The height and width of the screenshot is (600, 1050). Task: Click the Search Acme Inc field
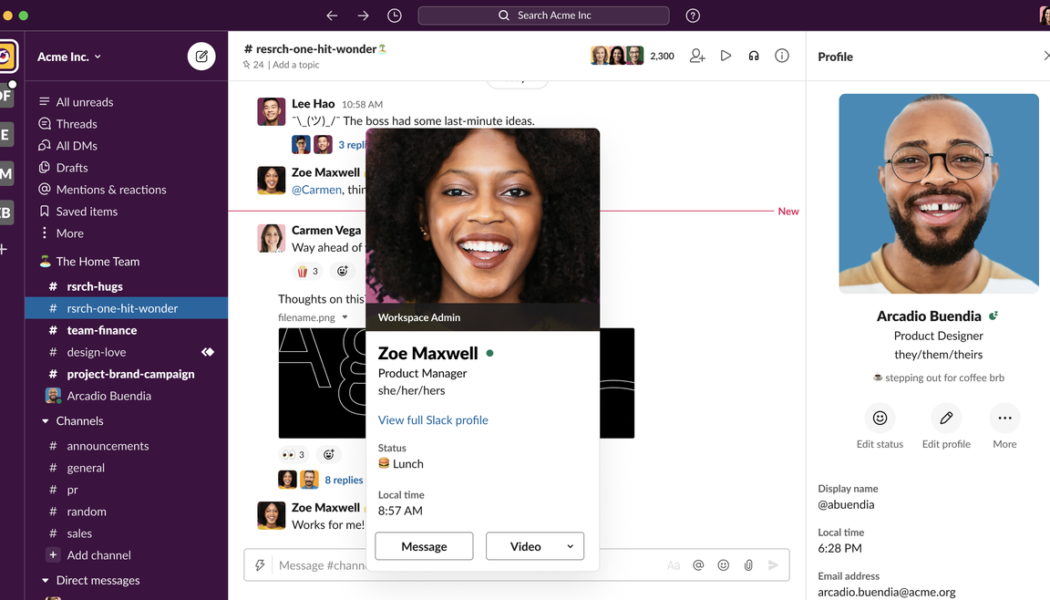(544, 15)
